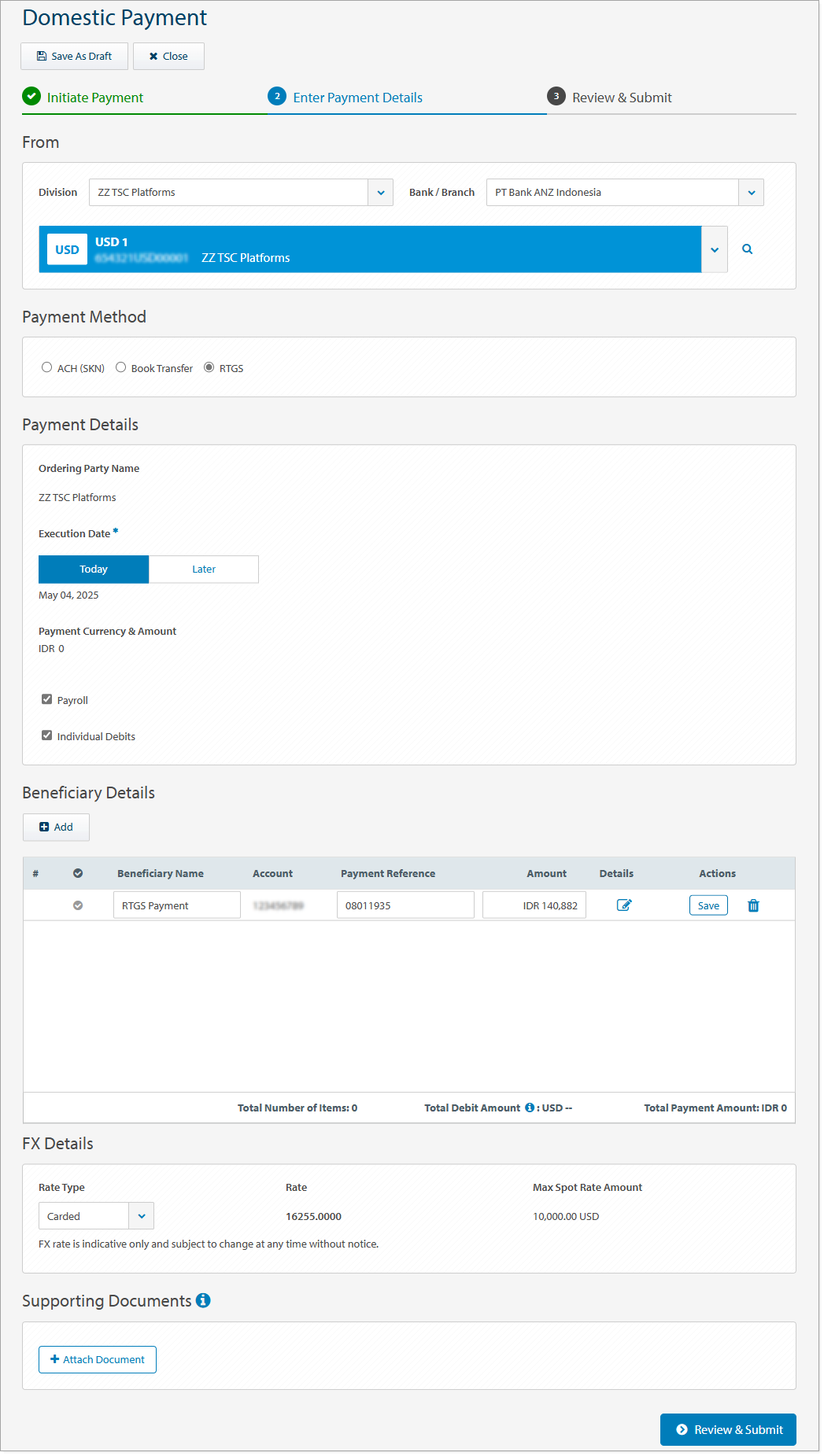Open beneficiary details edit icon

click(x=623, y=905)
